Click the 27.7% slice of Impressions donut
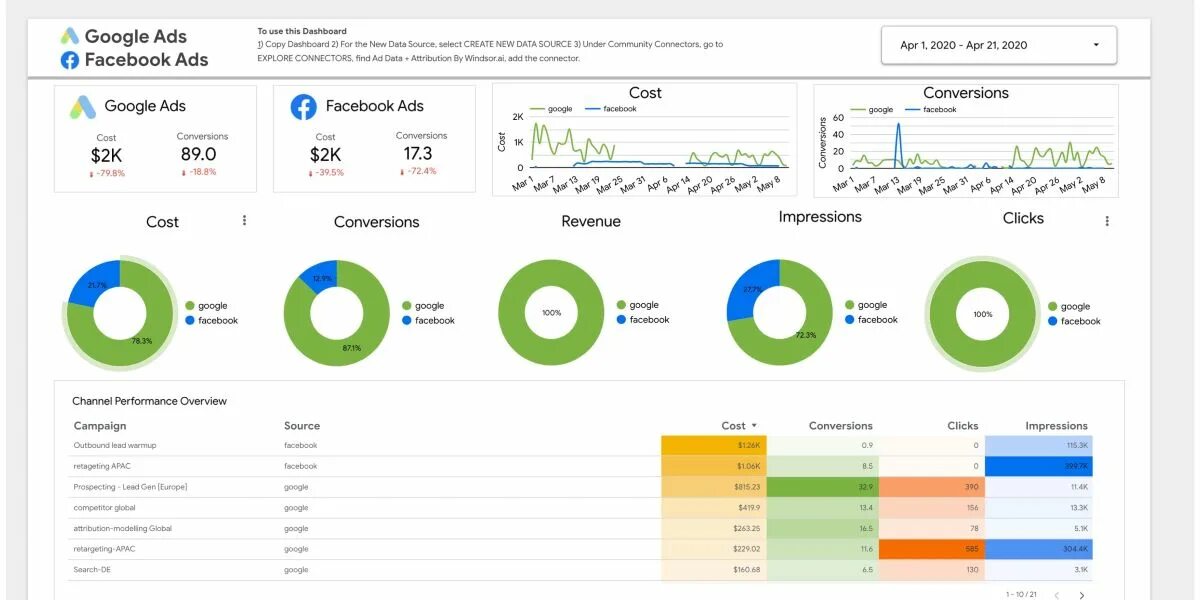 click(x=751, y=289)
